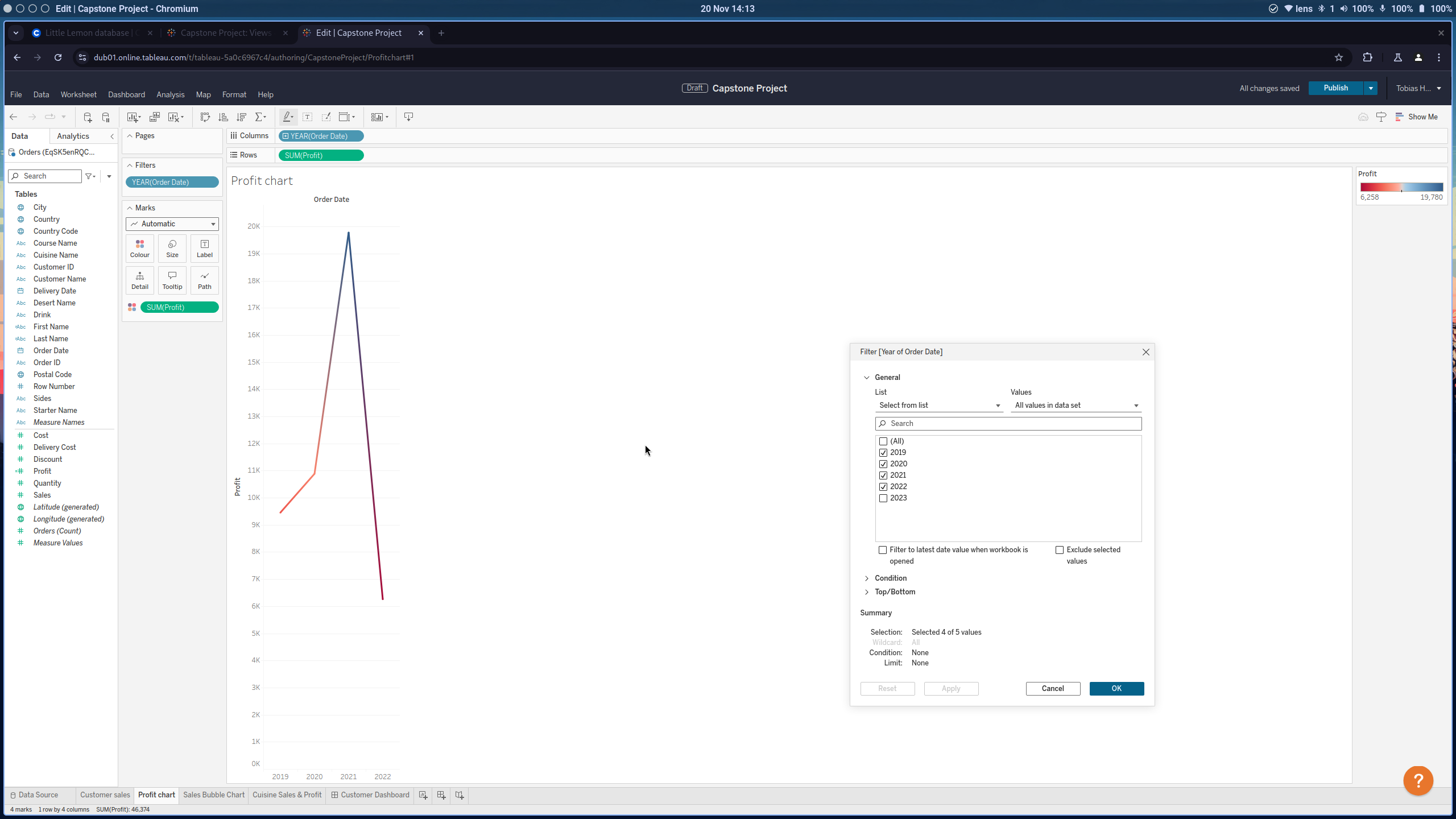Open the Automatic mark type dropdown
1456x819 pixels.
pyautogui.click(x=172, y=224)
